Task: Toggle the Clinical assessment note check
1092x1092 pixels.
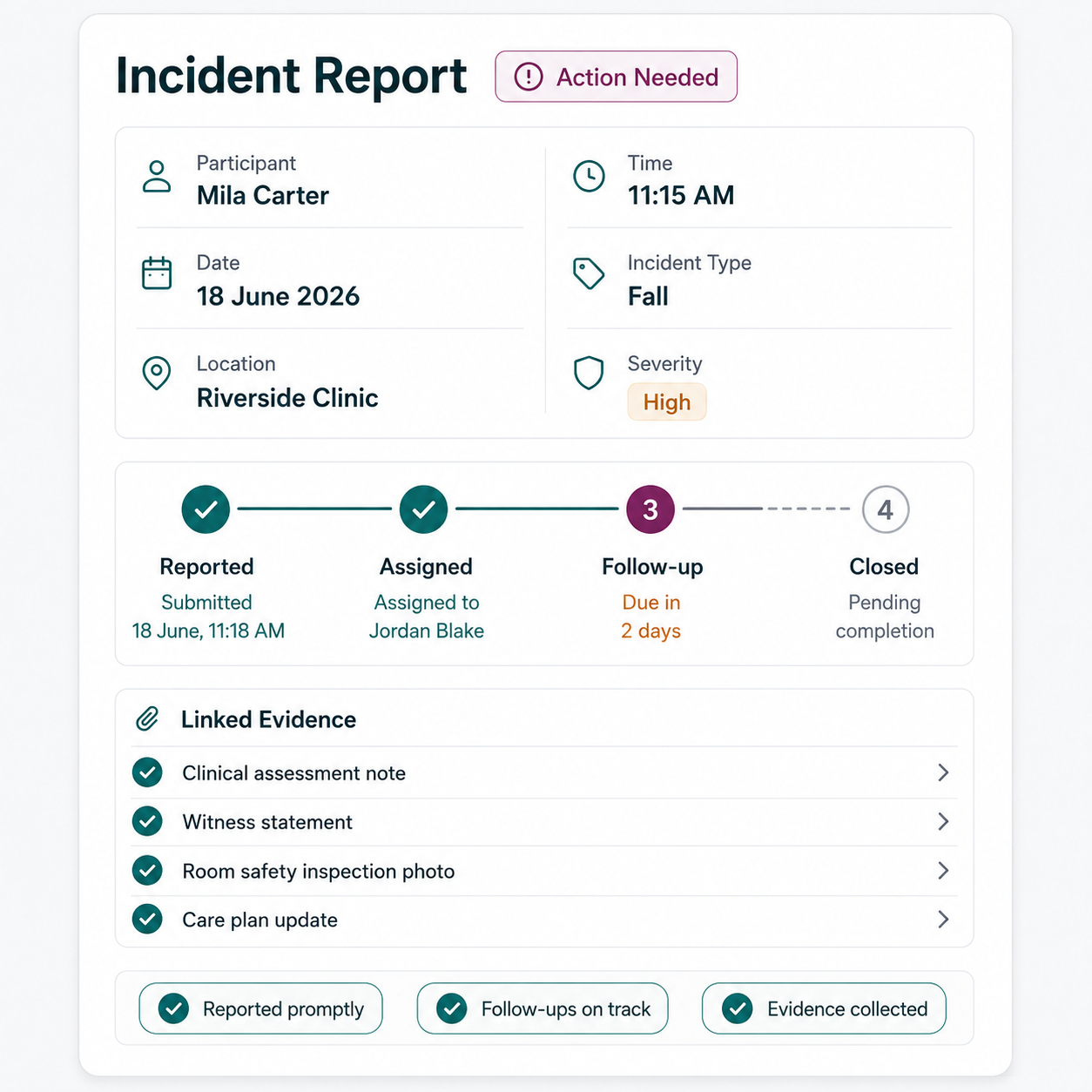Action: [x=147, y=772]
